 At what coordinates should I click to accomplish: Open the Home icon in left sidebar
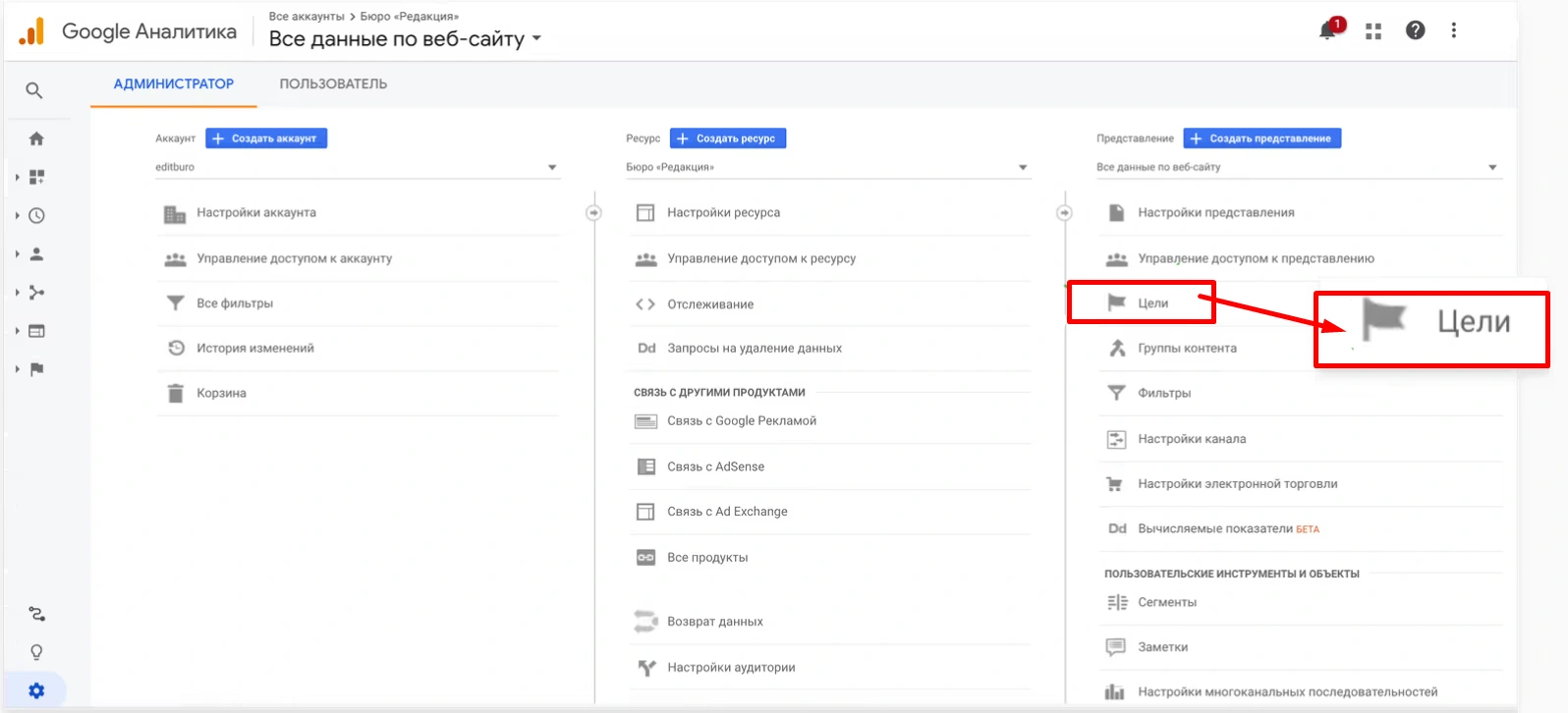pyautogui.click(x=36, y=138)
